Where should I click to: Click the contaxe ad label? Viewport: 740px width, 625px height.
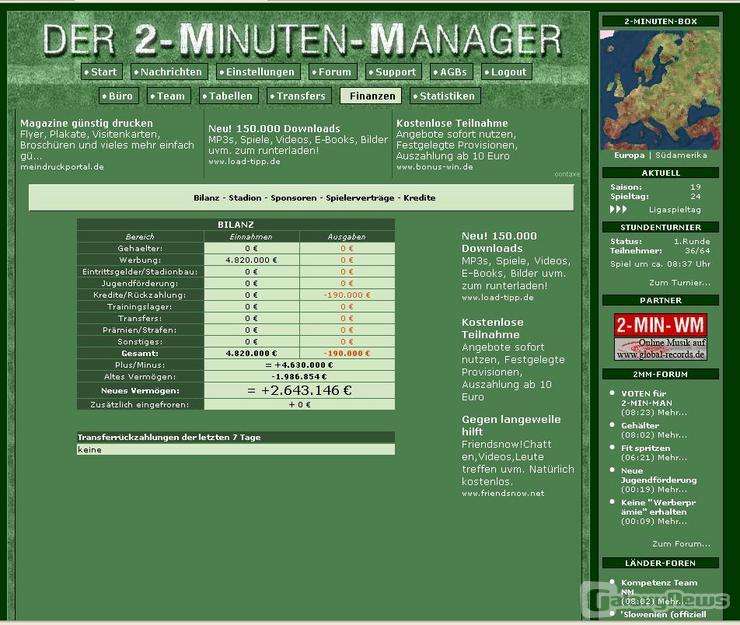567,174
